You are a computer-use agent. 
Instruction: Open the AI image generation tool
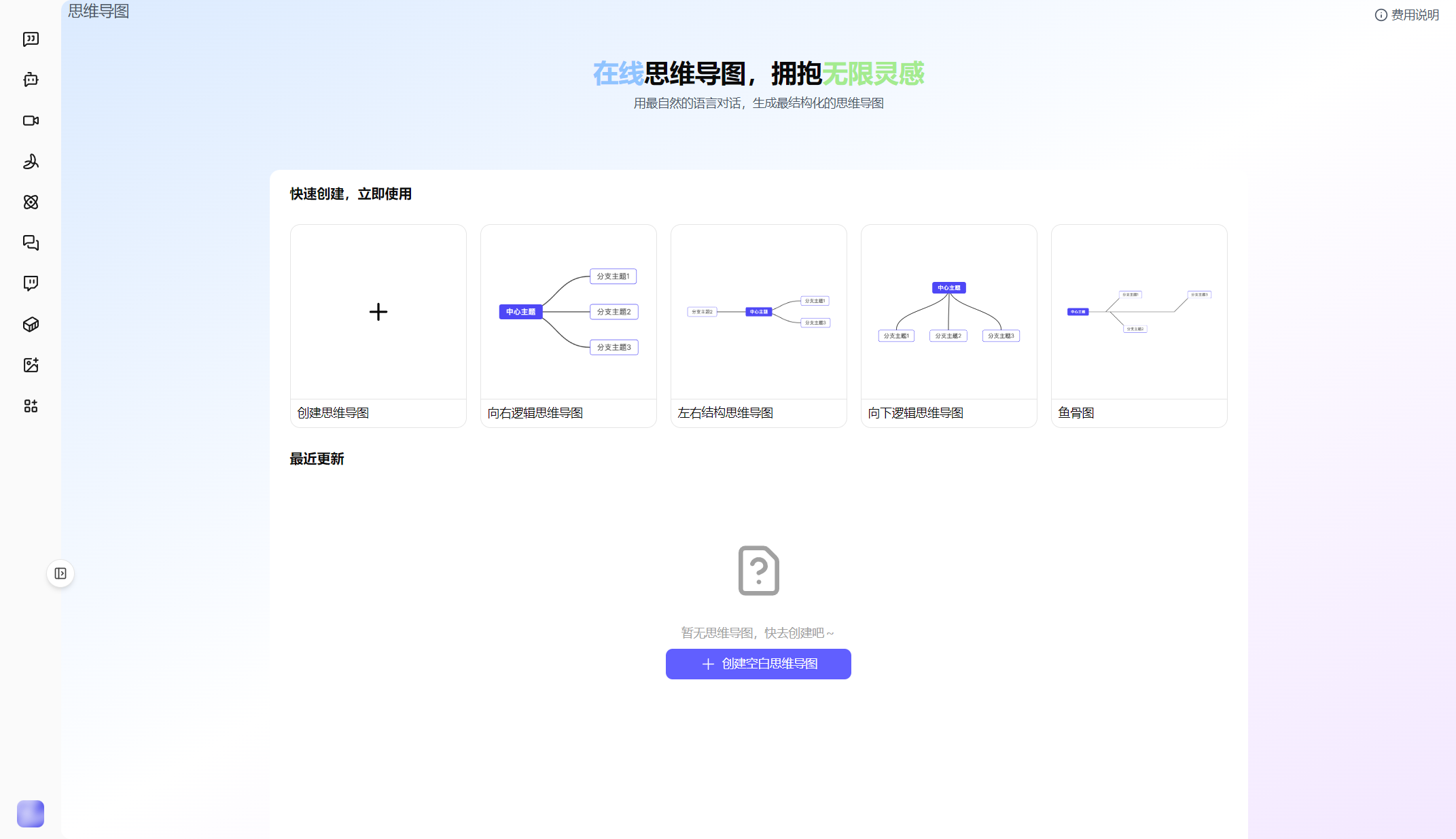pyautogui.click(x=30, y=365)
